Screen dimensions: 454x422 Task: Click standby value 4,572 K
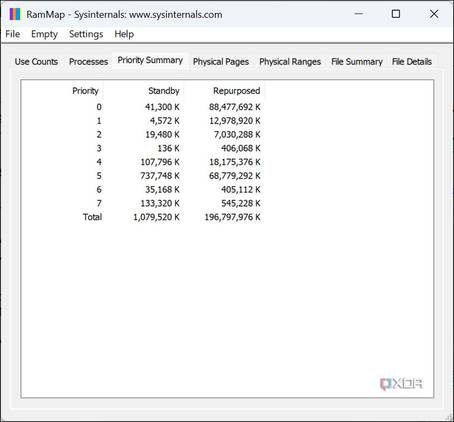pyautogui.click(x=165, y=121)
